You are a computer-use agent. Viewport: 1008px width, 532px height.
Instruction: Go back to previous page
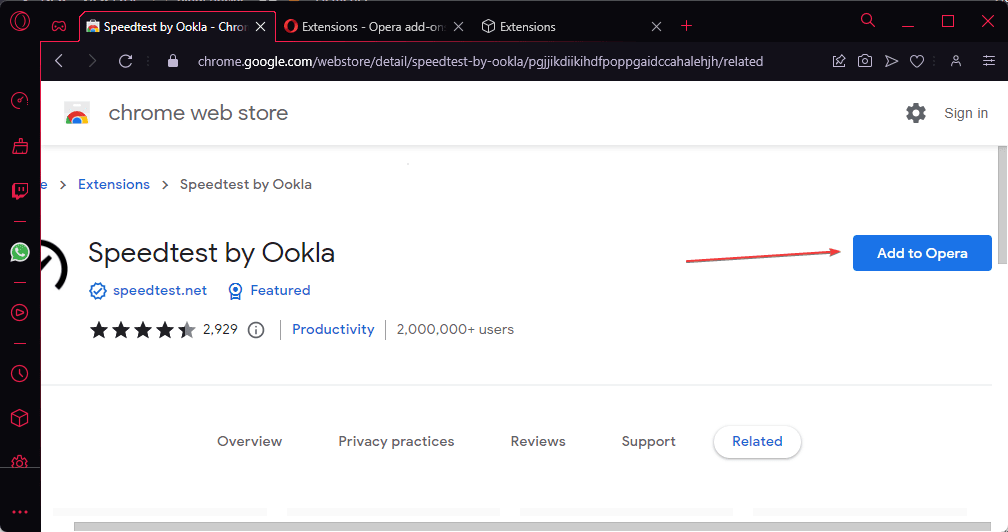(59, 61)
